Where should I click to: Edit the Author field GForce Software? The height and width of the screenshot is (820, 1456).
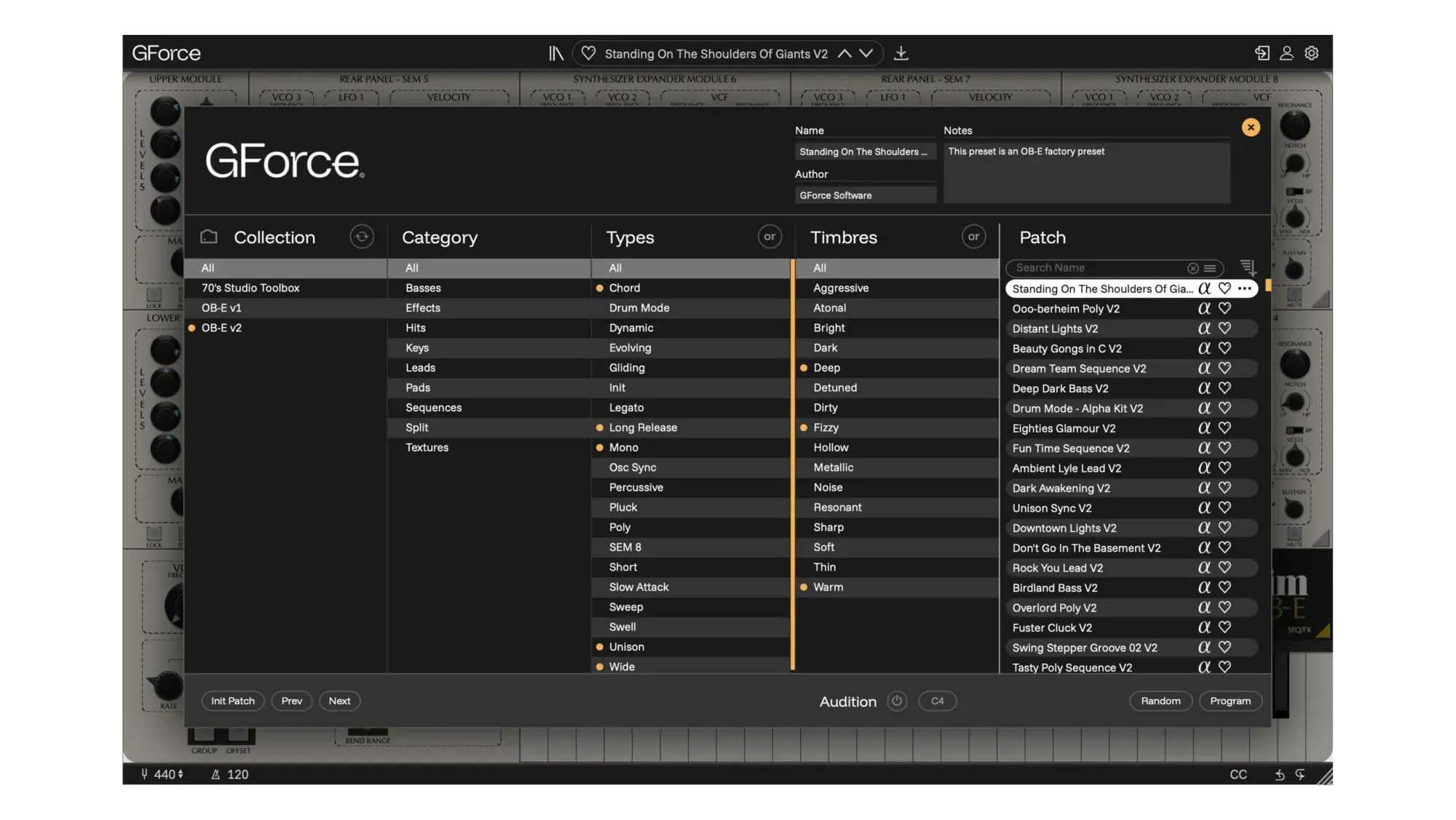[865, 195]
